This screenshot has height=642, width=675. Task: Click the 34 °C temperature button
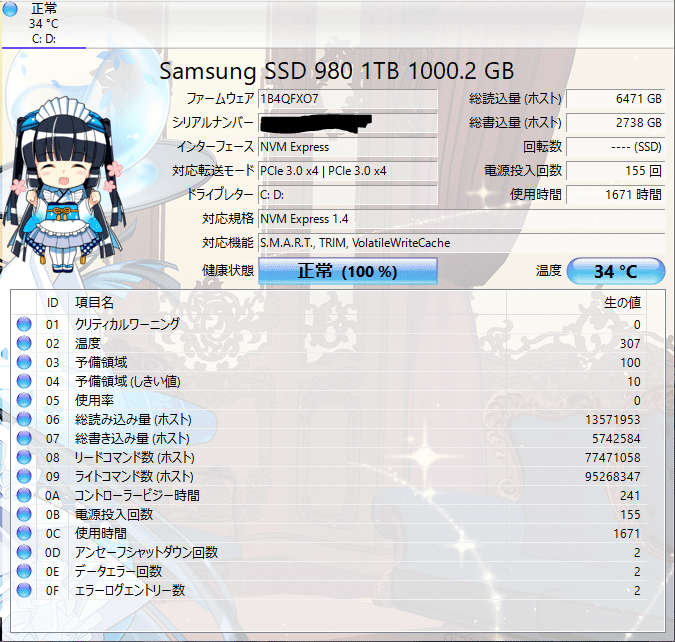pos(616,271)
